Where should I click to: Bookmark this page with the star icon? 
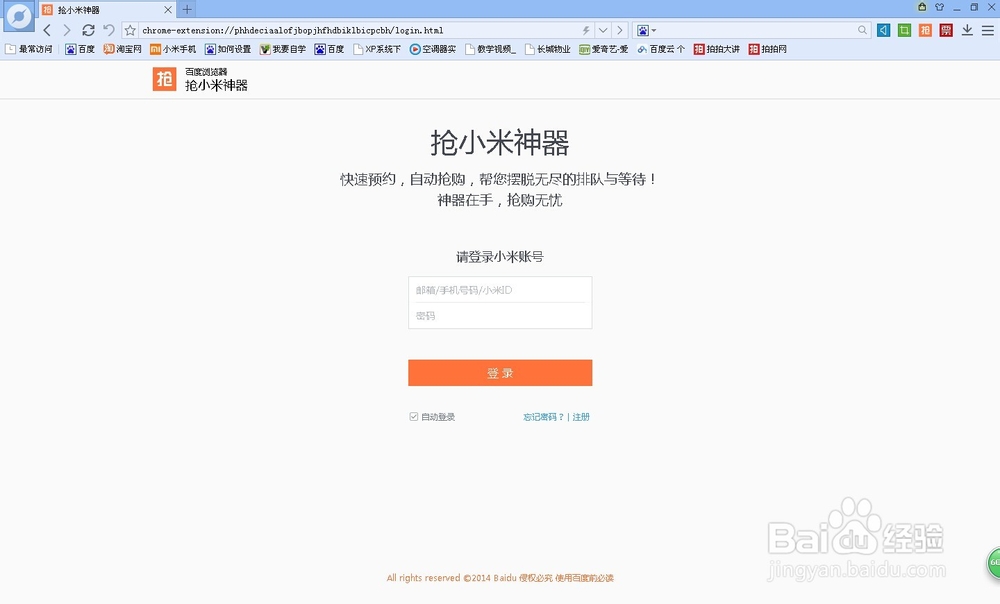click(x=130, y=30)
